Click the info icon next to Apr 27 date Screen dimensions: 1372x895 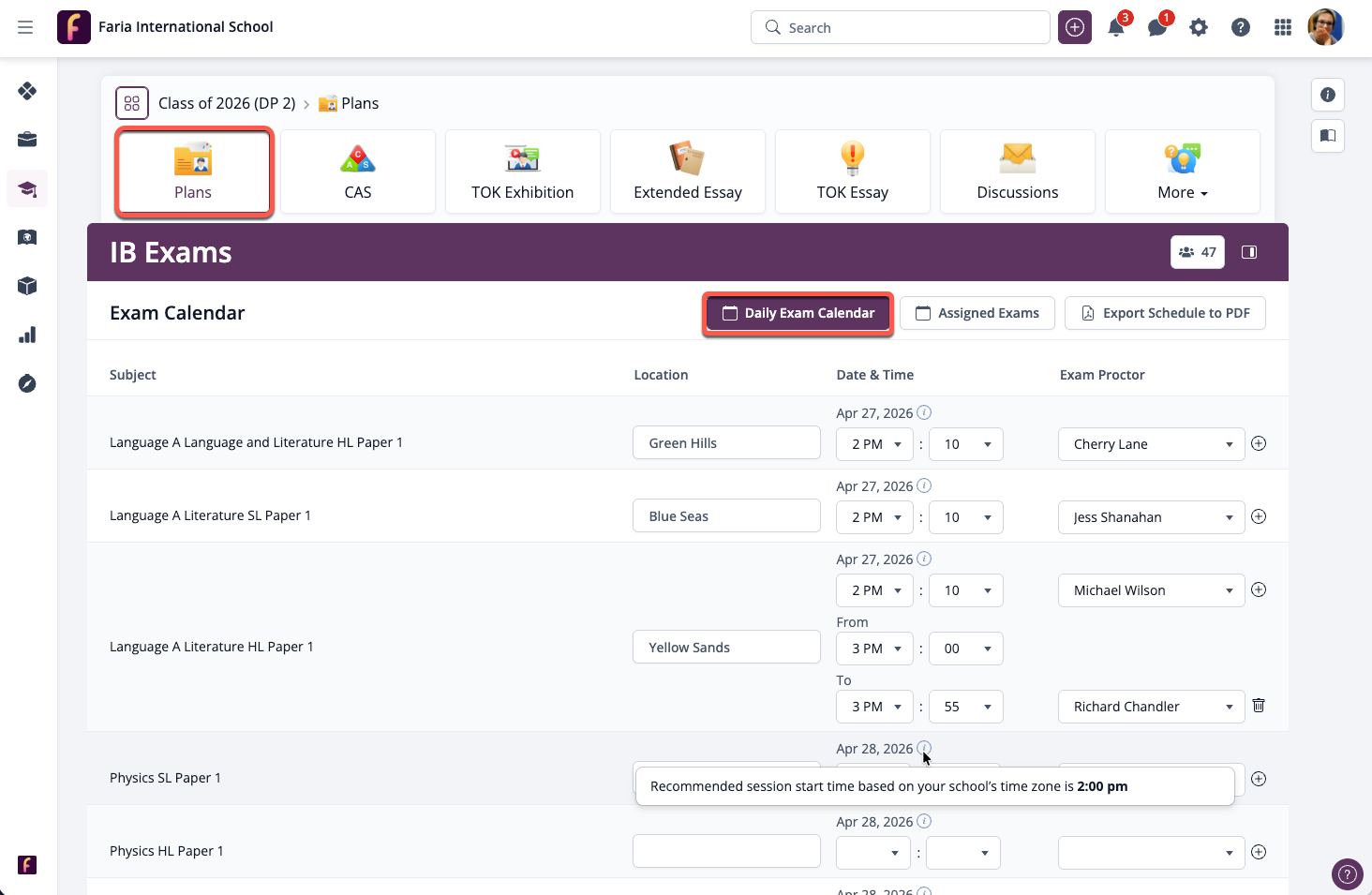click(x=924, y=412)
